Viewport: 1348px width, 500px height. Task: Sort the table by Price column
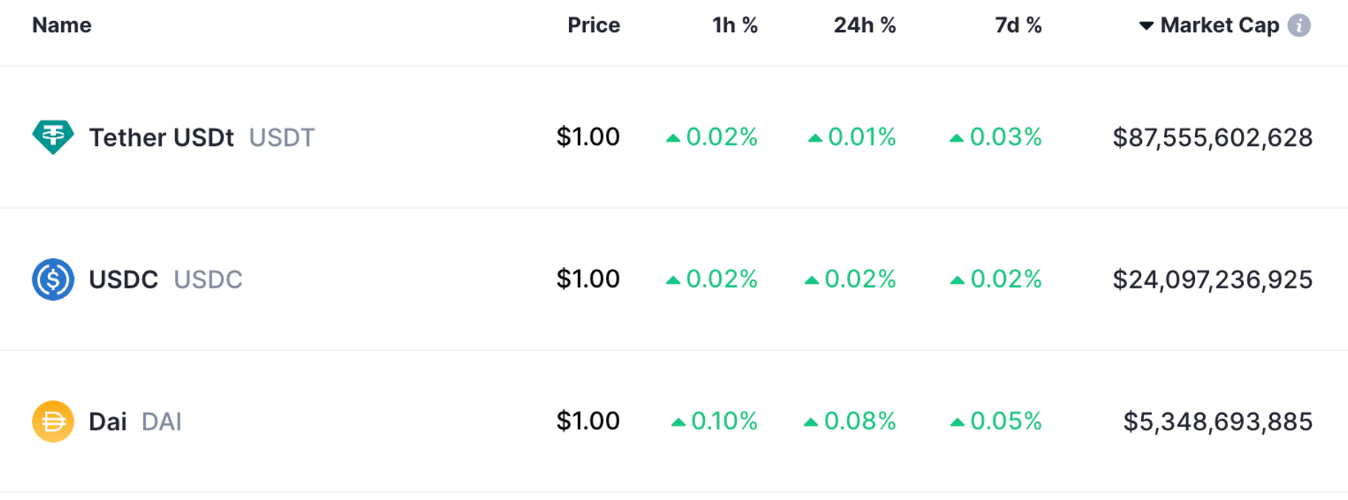pyautogui.click(x=594, y=26)
